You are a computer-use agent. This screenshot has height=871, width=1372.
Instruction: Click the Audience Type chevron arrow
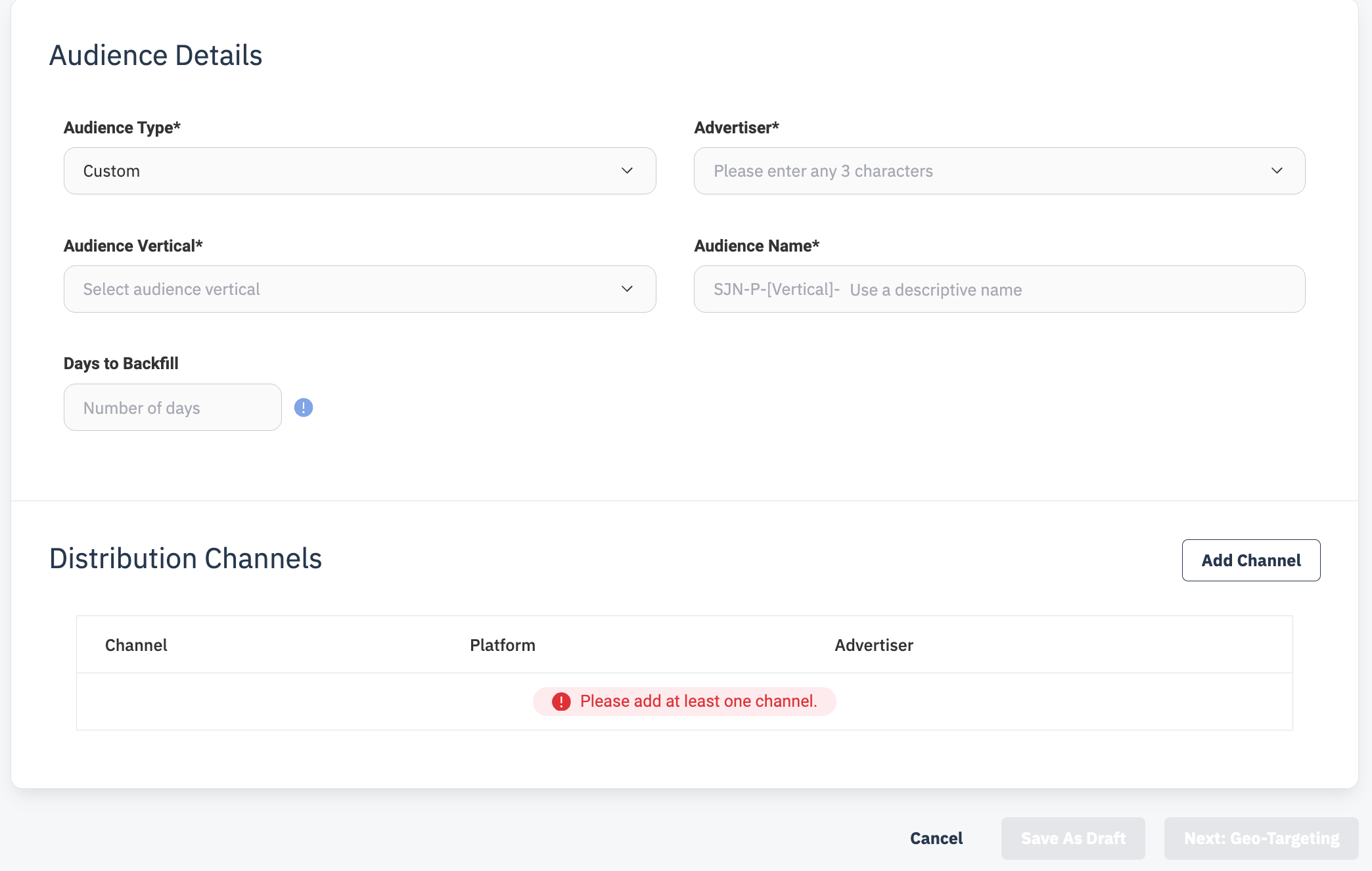(x=627, y=171)
